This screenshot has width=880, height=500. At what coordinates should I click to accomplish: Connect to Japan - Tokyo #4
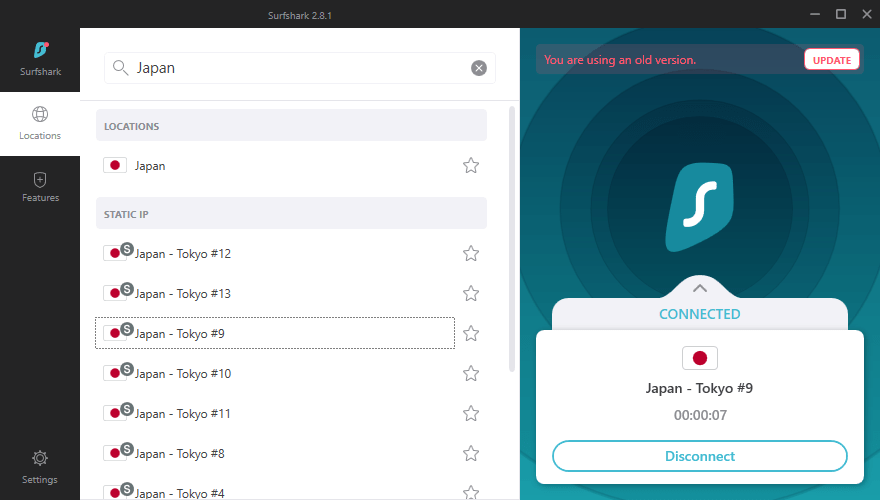click(x=275, y=491)
